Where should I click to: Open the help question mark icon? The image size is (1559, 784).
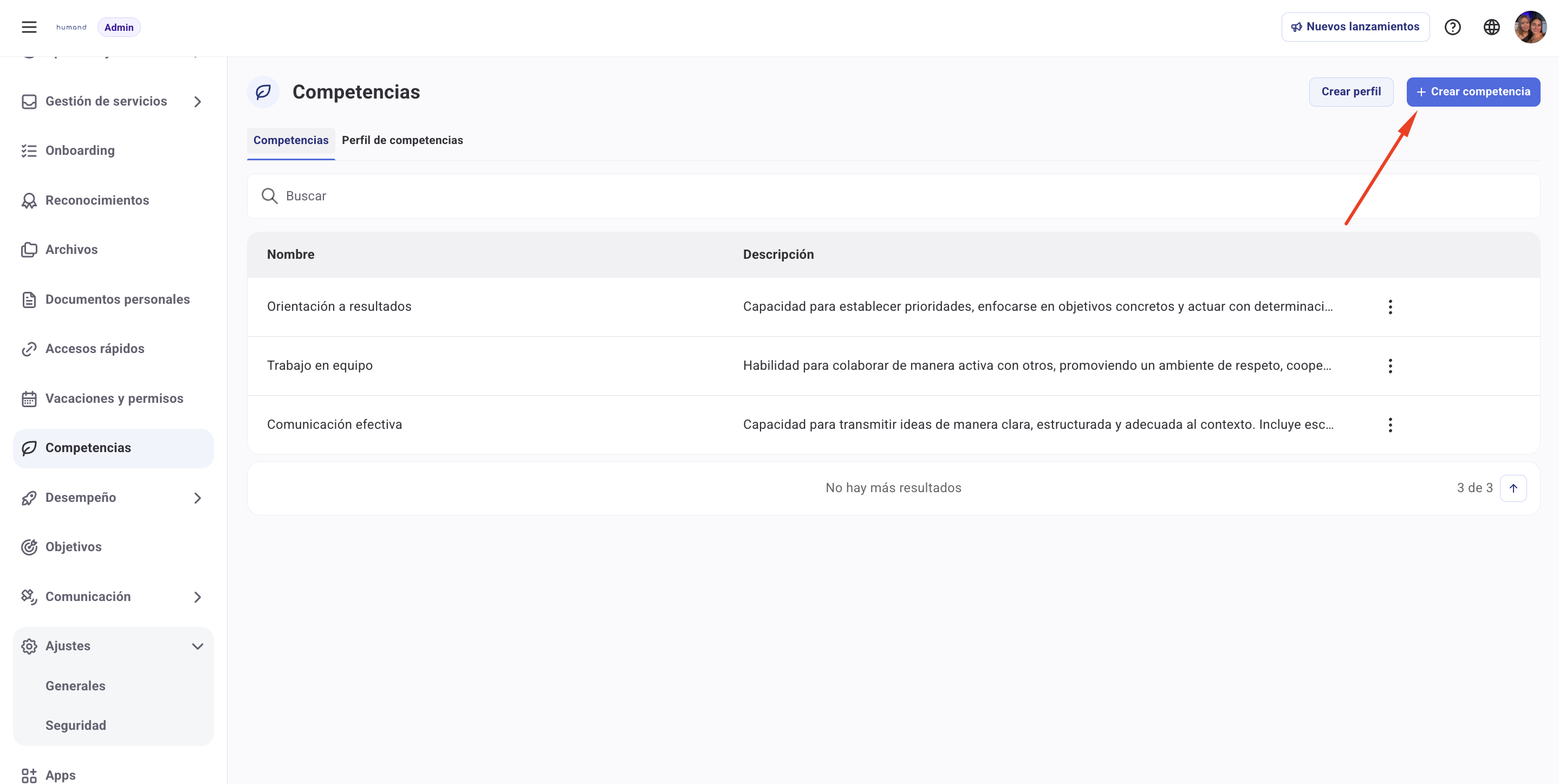click(x=1453, y=27)
